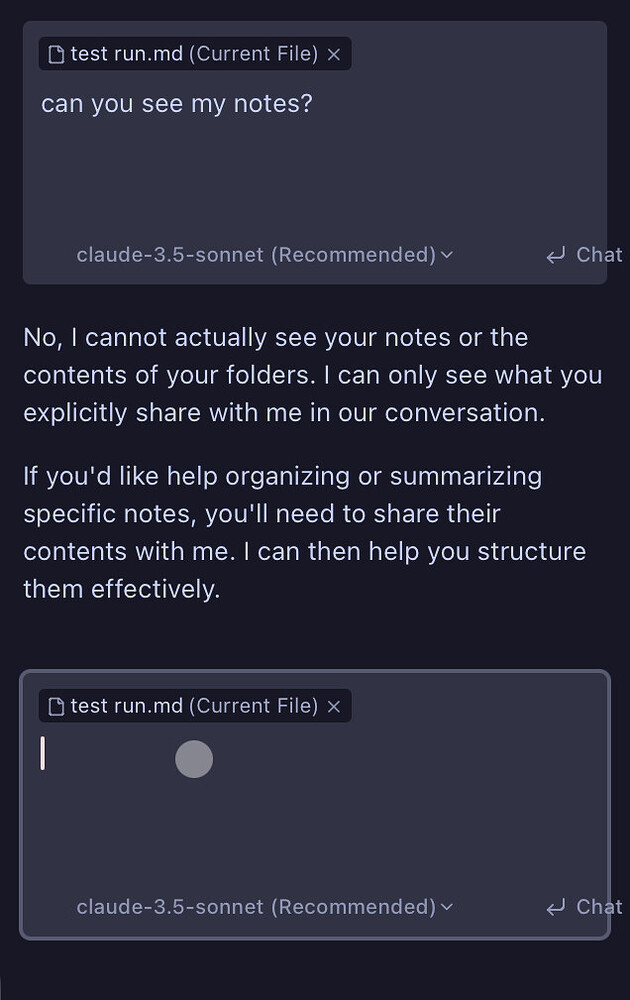
Task: Detach the Current File chip in the lower prompt
Action: 334,706
